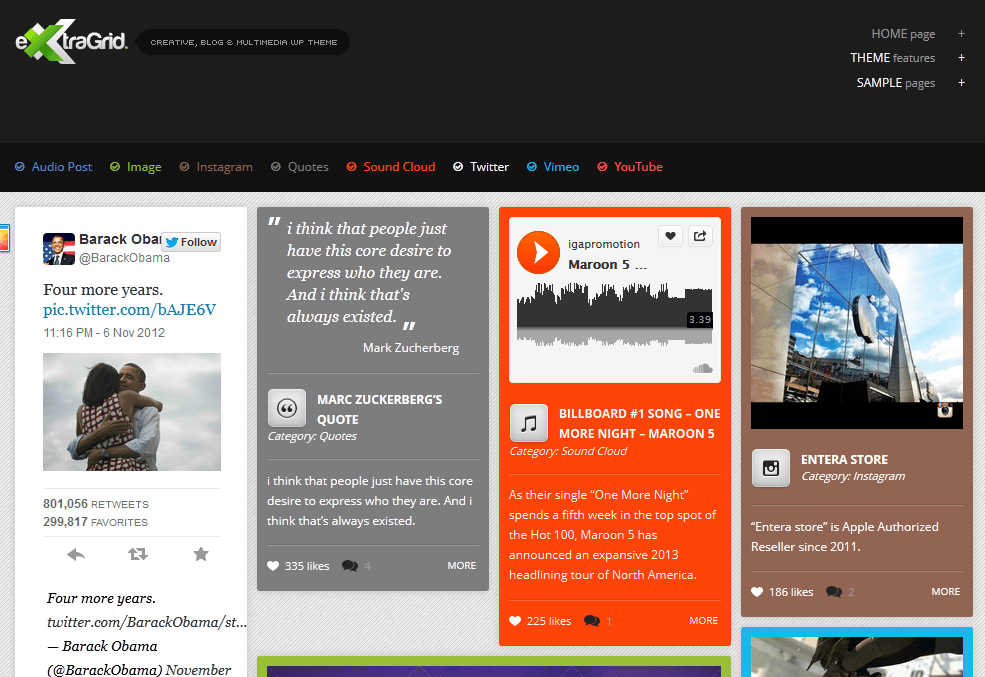Share the SoundCloud track
This screenshot has height=677, width=985.
[700, 236]
